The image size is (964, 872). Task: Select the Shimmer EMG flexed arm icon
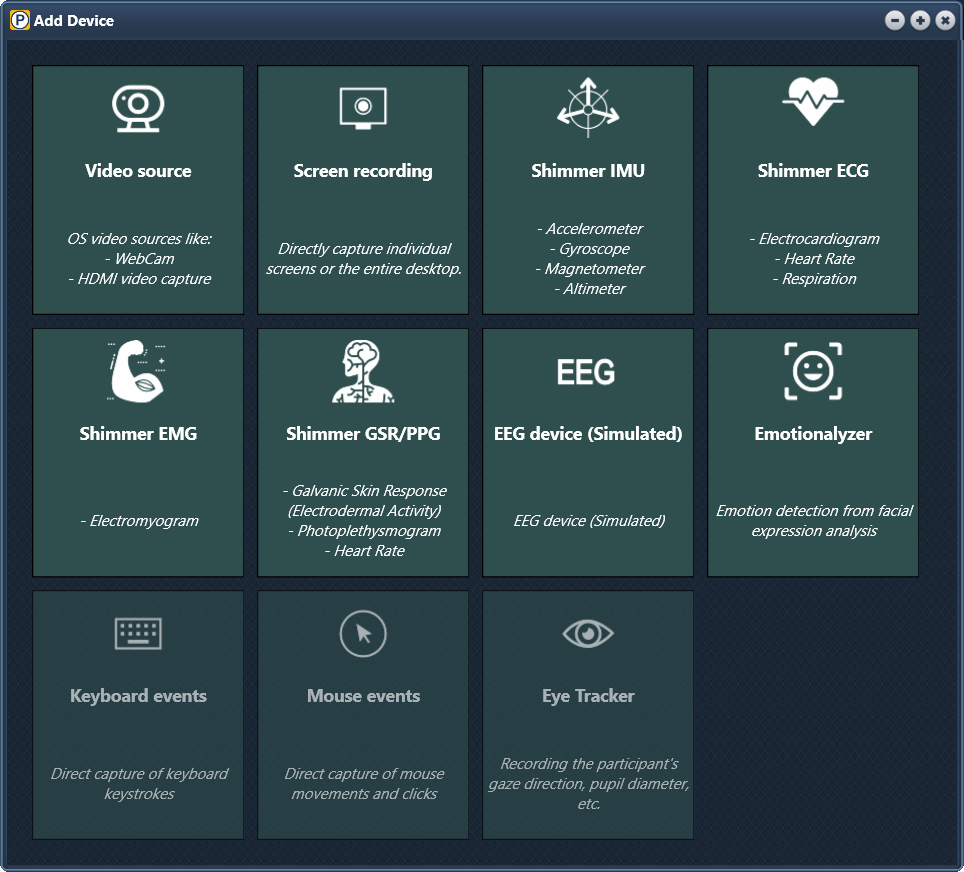point(138,371)
